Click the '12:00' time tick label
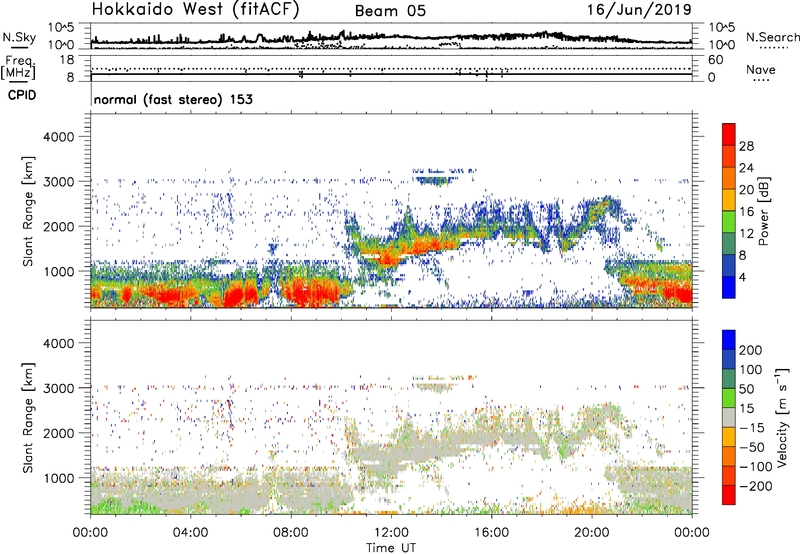The height and width of the screenshot is (554, 800). click(x=391, y=532)
